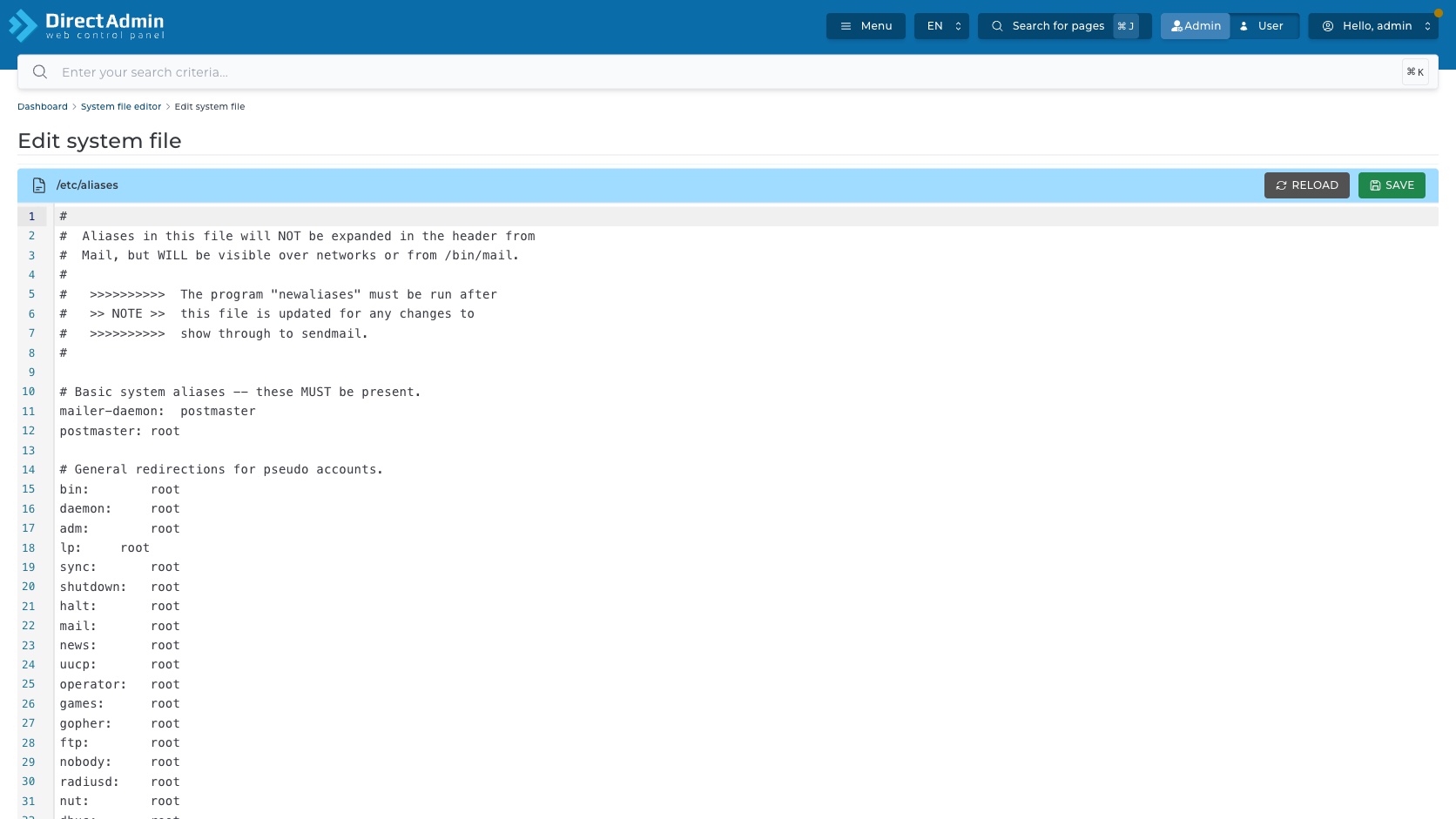This screenshot has width=1456, height=819.
Task: Click the 'uucp:' alias line
Action: 119,664
